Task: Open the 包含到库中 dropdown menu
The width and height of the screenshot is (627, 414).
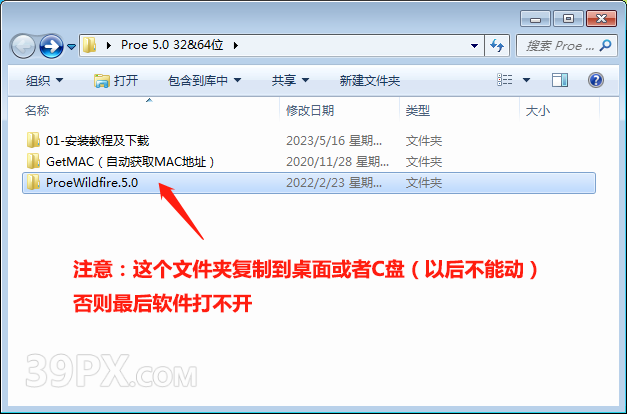Action: click(x=204, y=80)
